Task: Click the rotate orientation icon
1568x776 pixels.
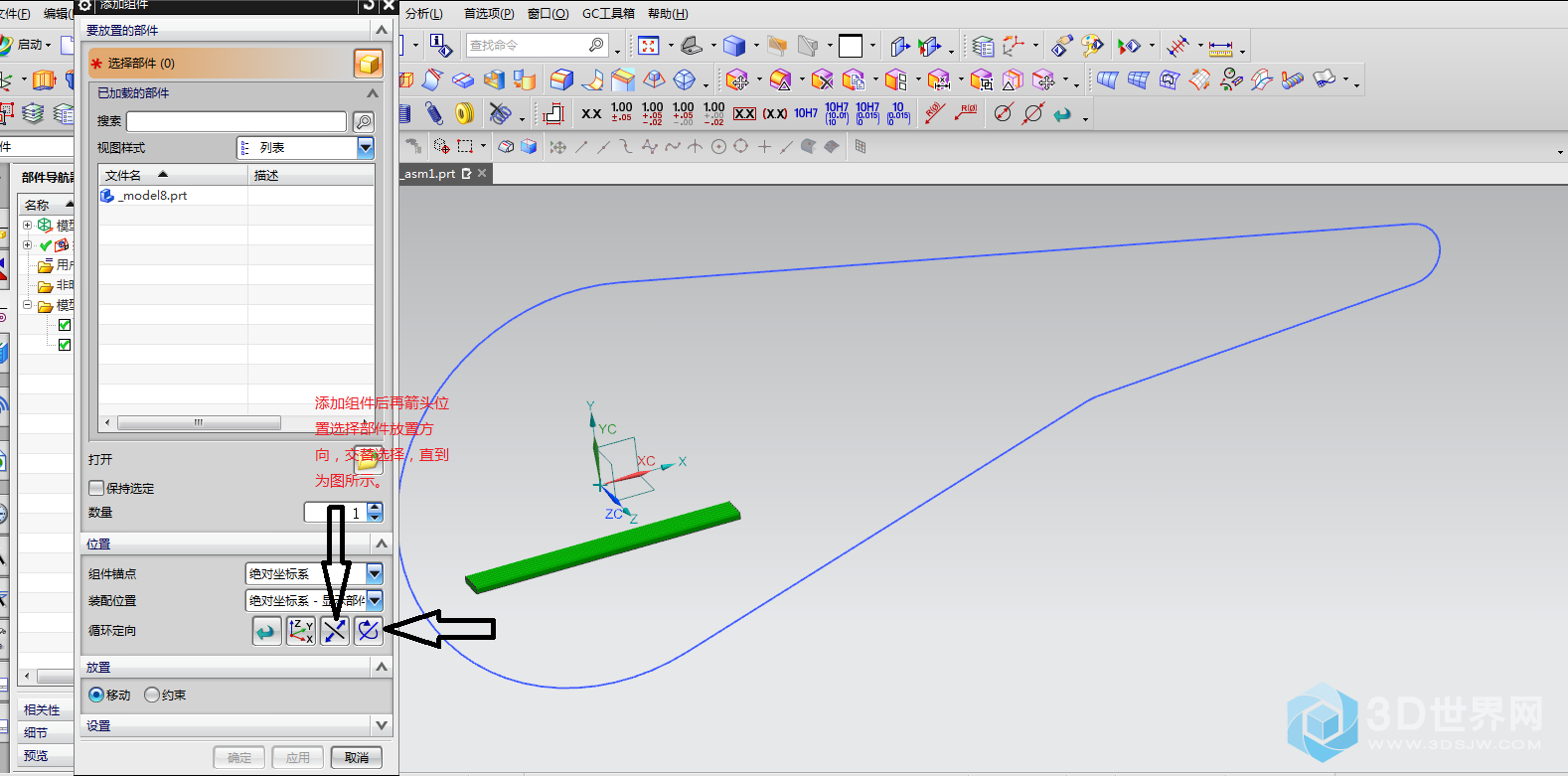Action: click(369, 631)
